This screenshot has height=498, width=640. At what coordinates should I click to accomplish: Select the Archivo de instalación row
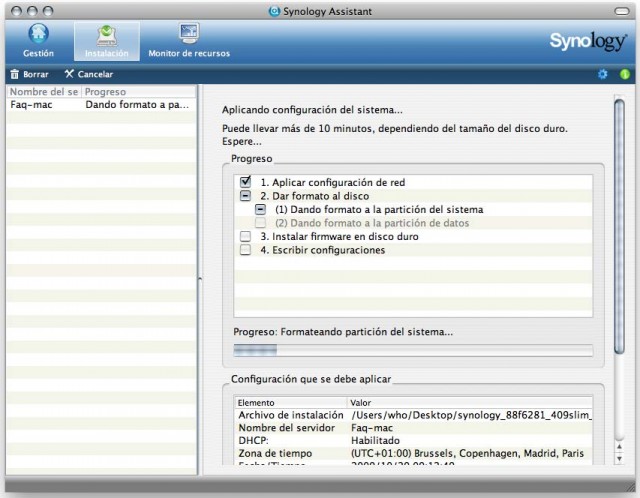(x=413, y=415)
